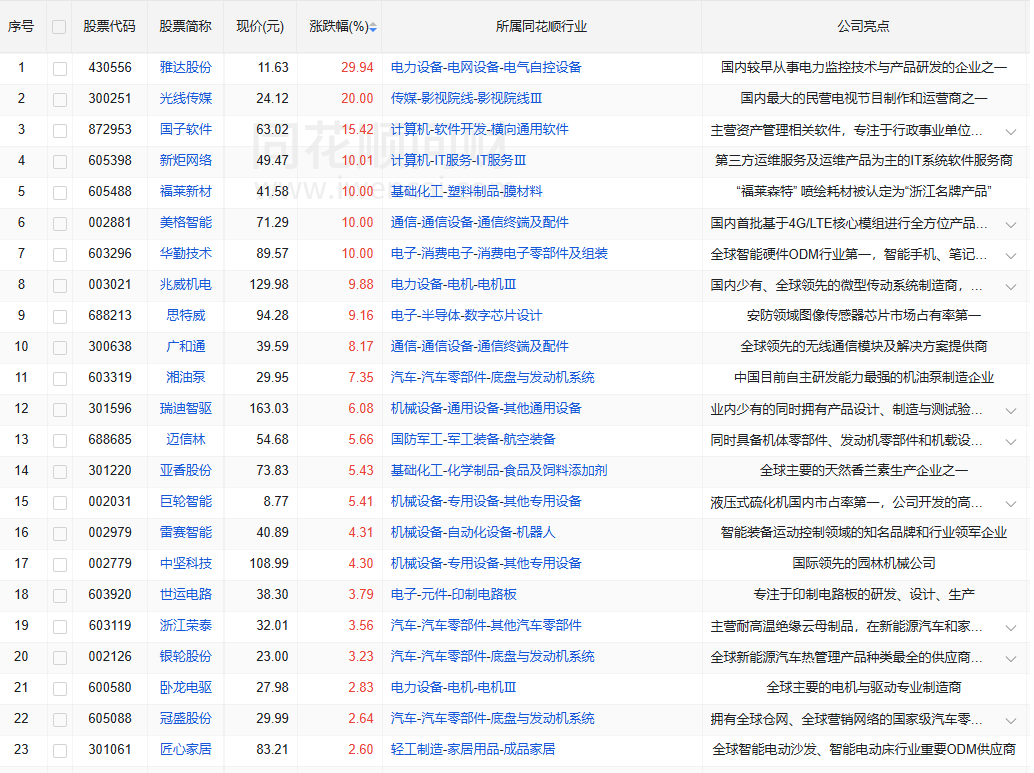Image resolution: width=1034 pixels, height=773 pixels.
Task: Click the 公司亮点 column header
Action: pos(863,26)
